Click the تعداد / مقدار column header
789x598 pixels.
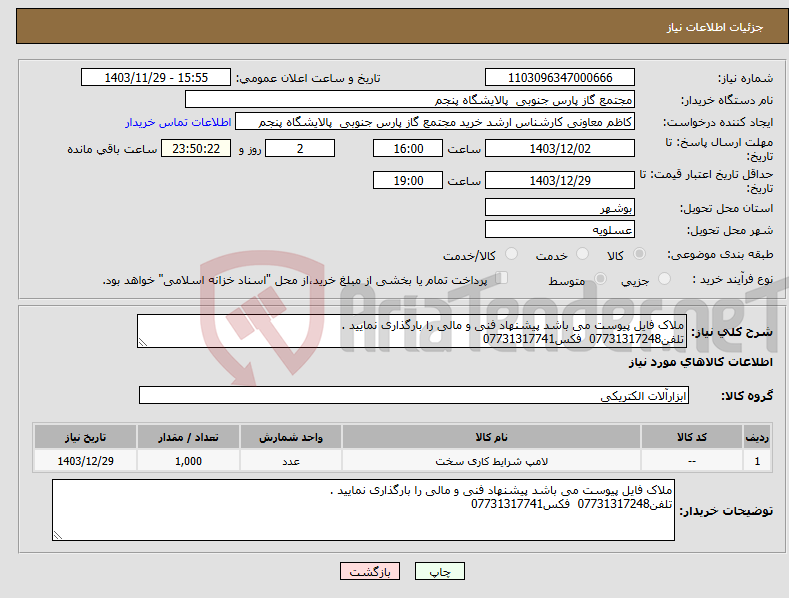188,437
